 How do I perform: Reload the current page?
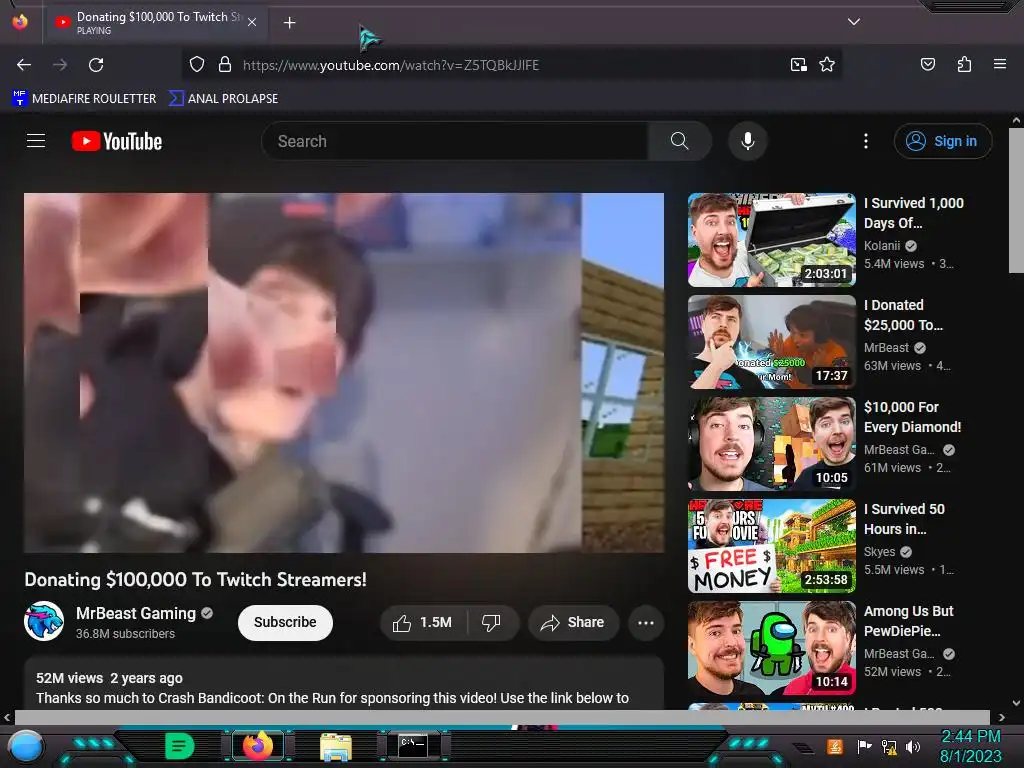96,65
